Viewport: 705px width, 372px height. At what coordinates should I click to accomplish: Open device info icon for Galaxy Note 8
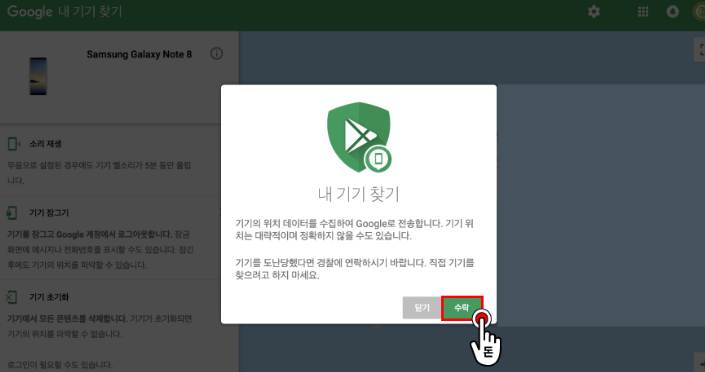coord(217,54)
